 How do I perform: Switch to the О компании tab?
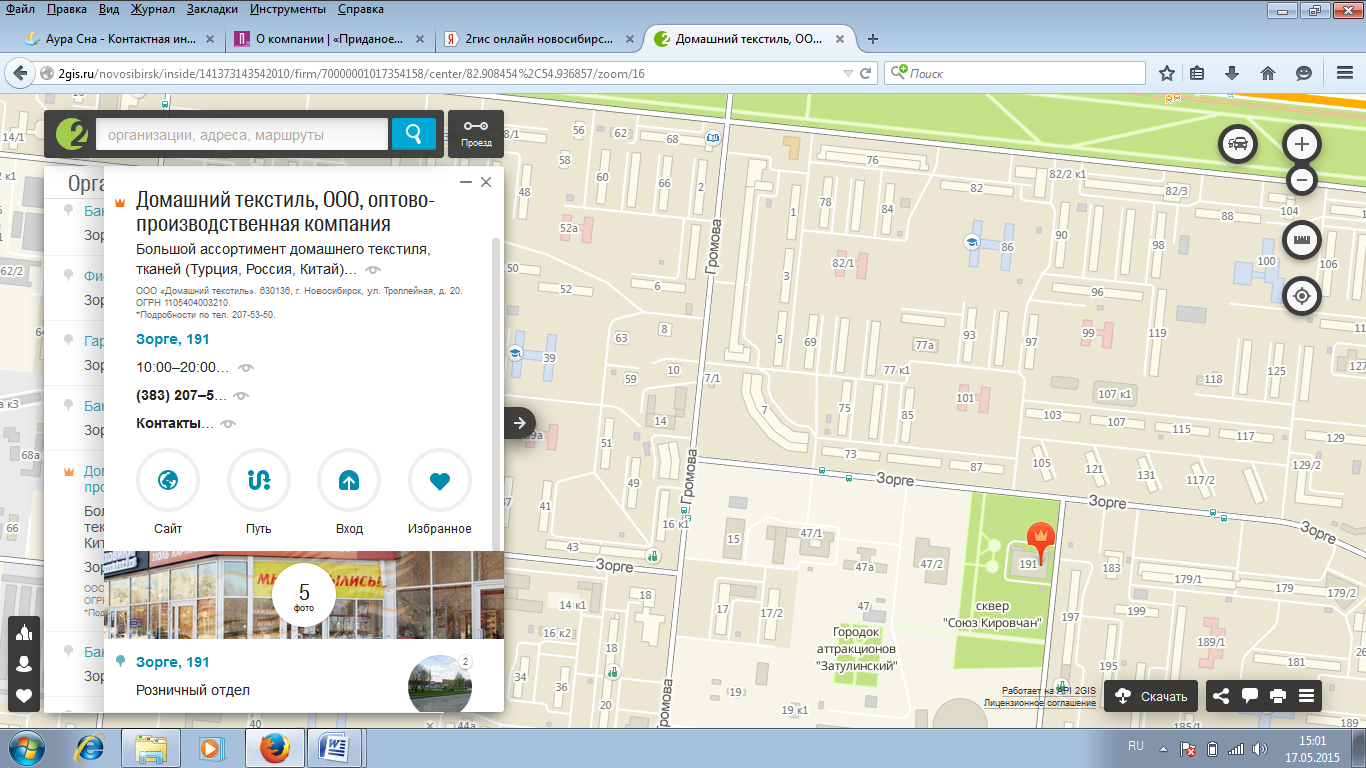click(x=327, y=39)
